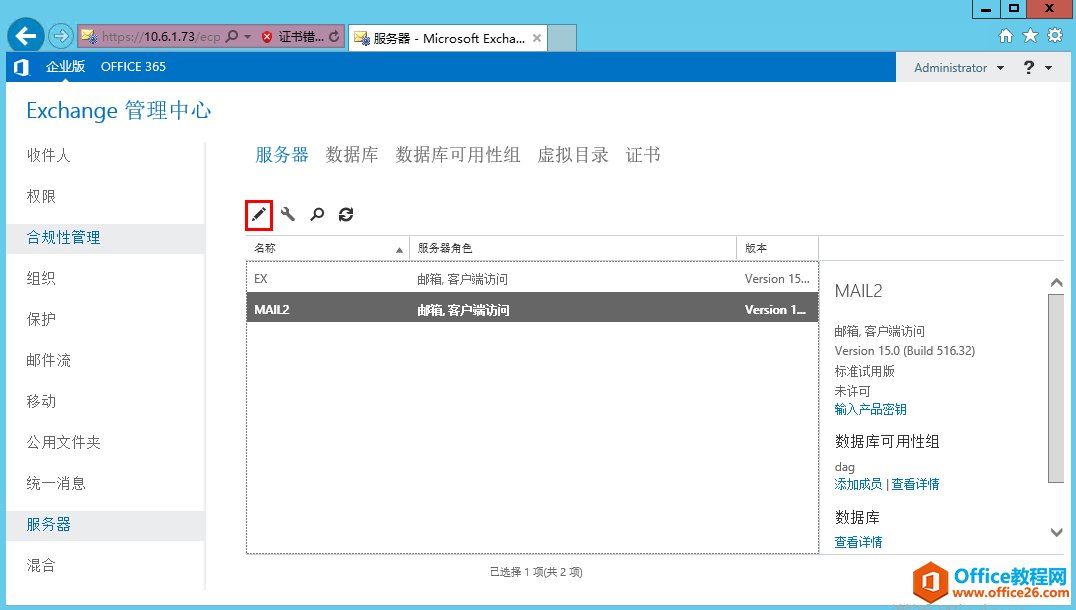Toggle sort order on 名称 column
Screen dimensions: 1076x610
(x=264, y=247)
